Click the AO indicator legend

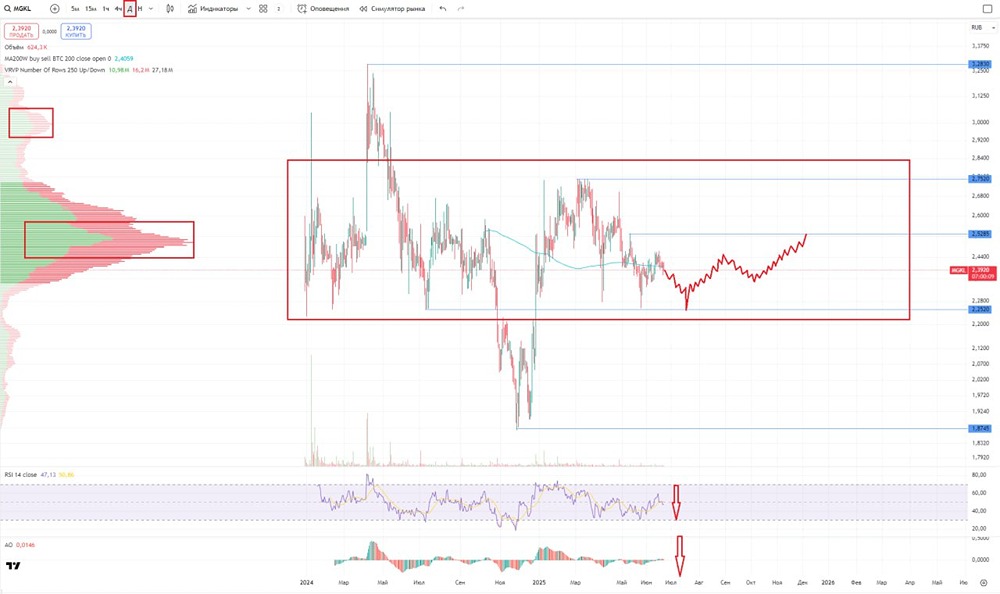[x=20, y=545]
